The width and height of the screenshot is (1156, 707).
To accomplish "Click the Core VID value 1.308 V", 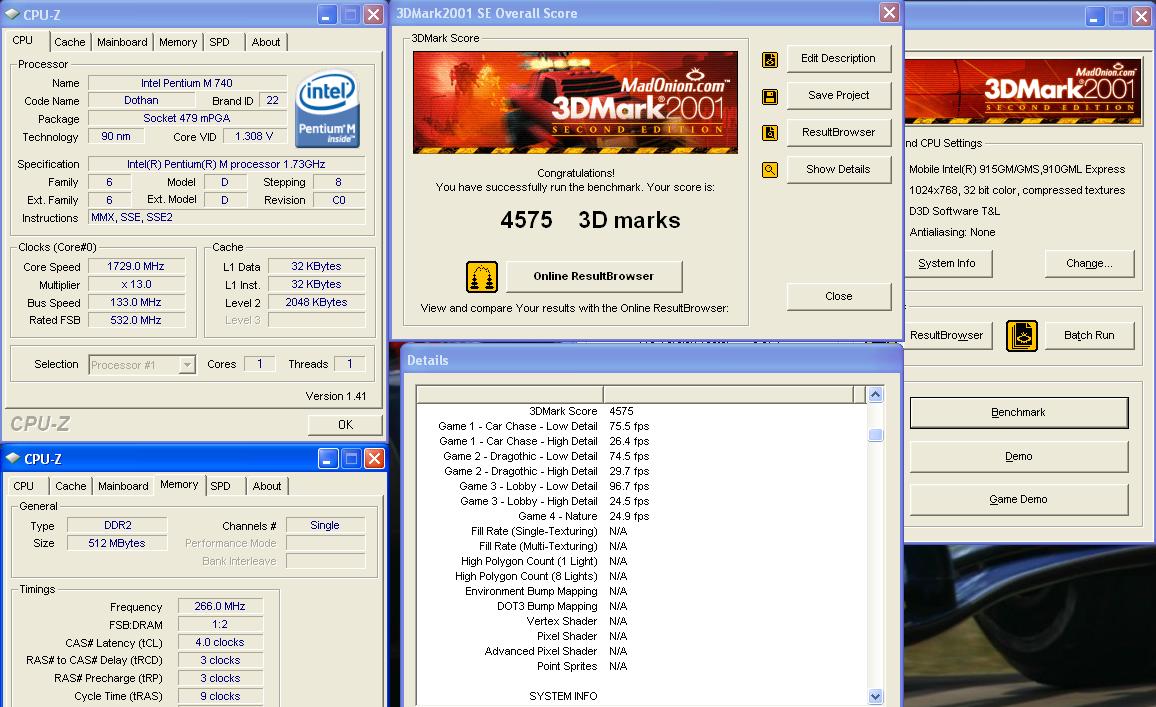I will (x=254, y=136).
